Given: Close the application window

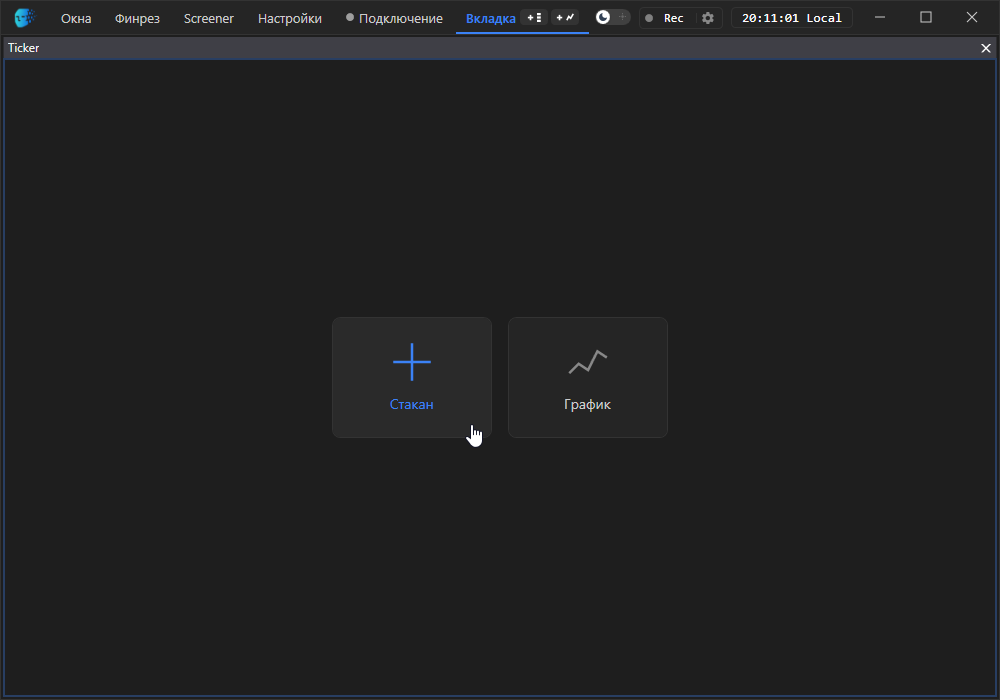Looking at the screenshot, I should tap(972, 17).
